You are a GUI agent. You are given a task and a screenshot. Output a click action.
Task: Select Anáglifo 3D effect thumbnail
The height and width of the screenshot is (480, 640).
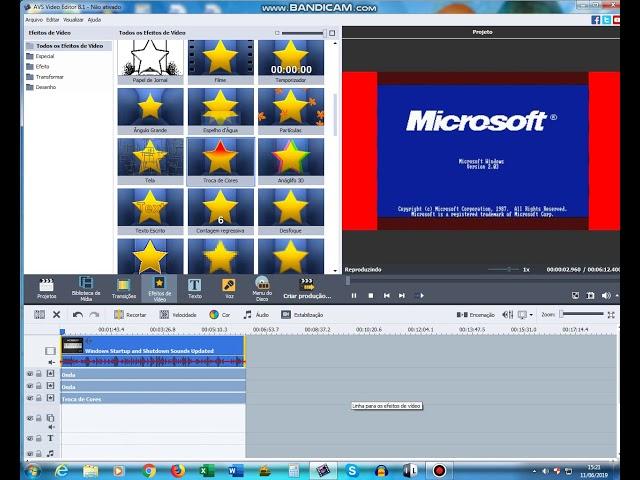tap(291, 162)
